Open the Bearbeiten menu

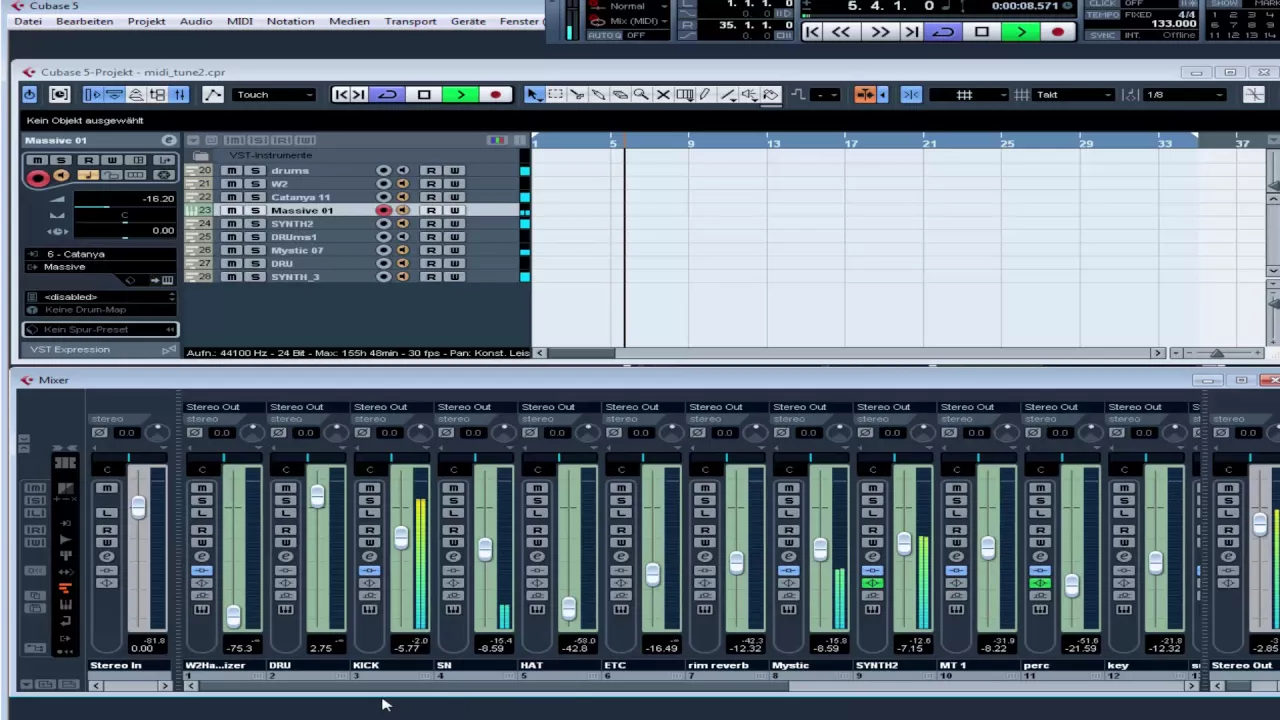pos(84,21)
